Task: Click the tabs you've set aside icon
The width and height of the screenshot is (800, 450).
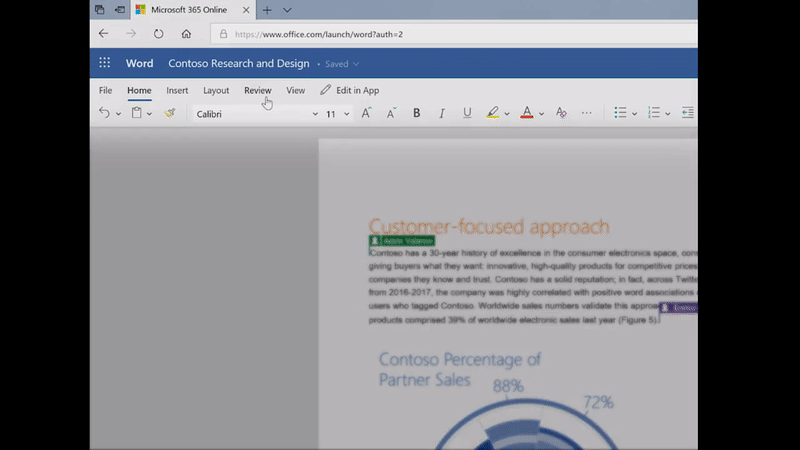Action: [x=100, y=10]
